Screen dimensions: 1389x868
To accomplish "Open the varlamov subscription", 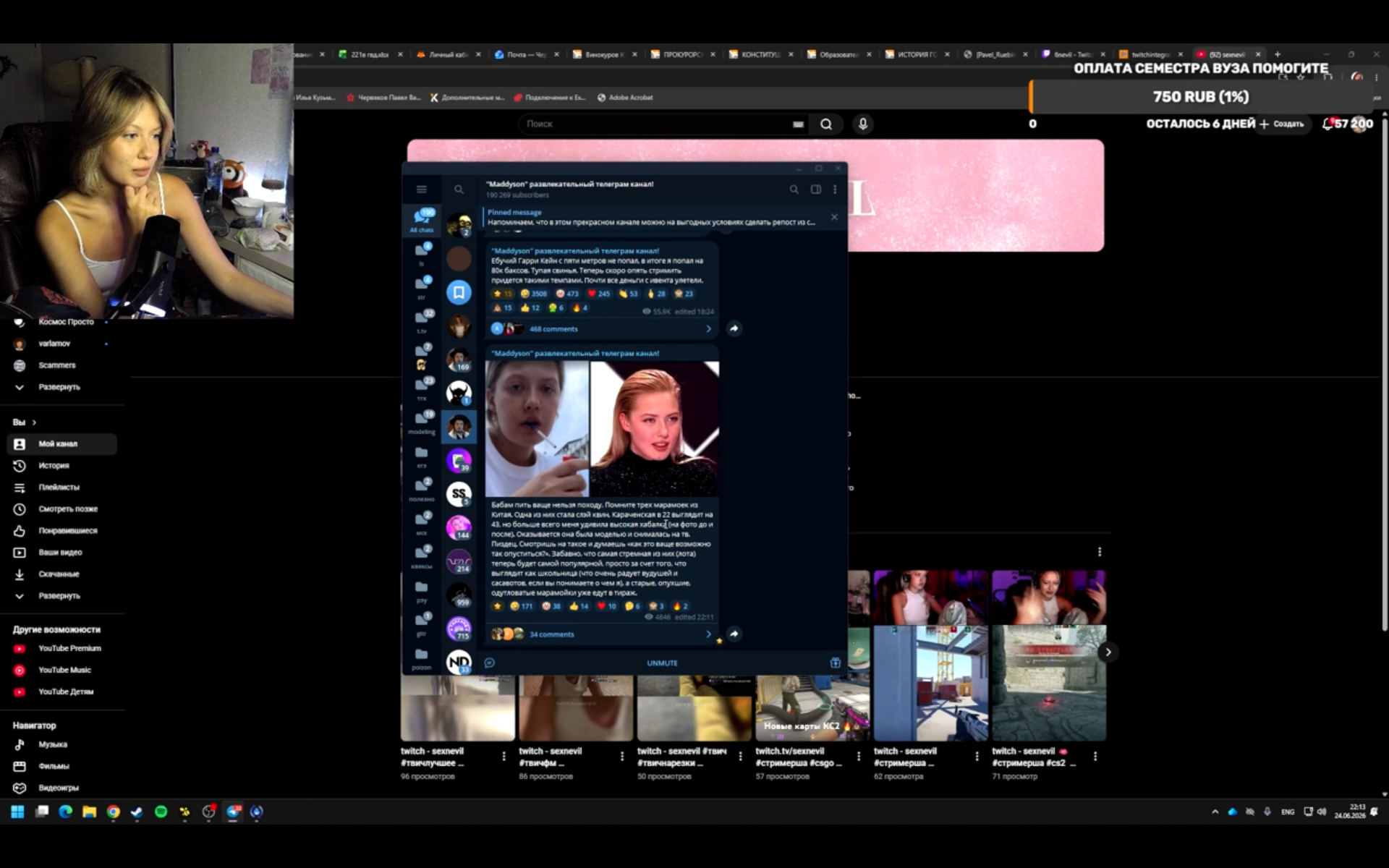I will pyautogui.click(x=61, y=344).
